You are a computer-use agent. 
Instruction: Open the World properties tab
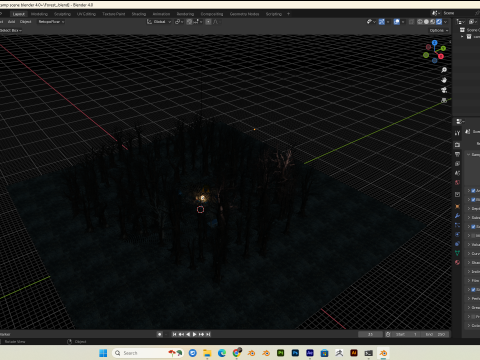click(x=457, y=182)
